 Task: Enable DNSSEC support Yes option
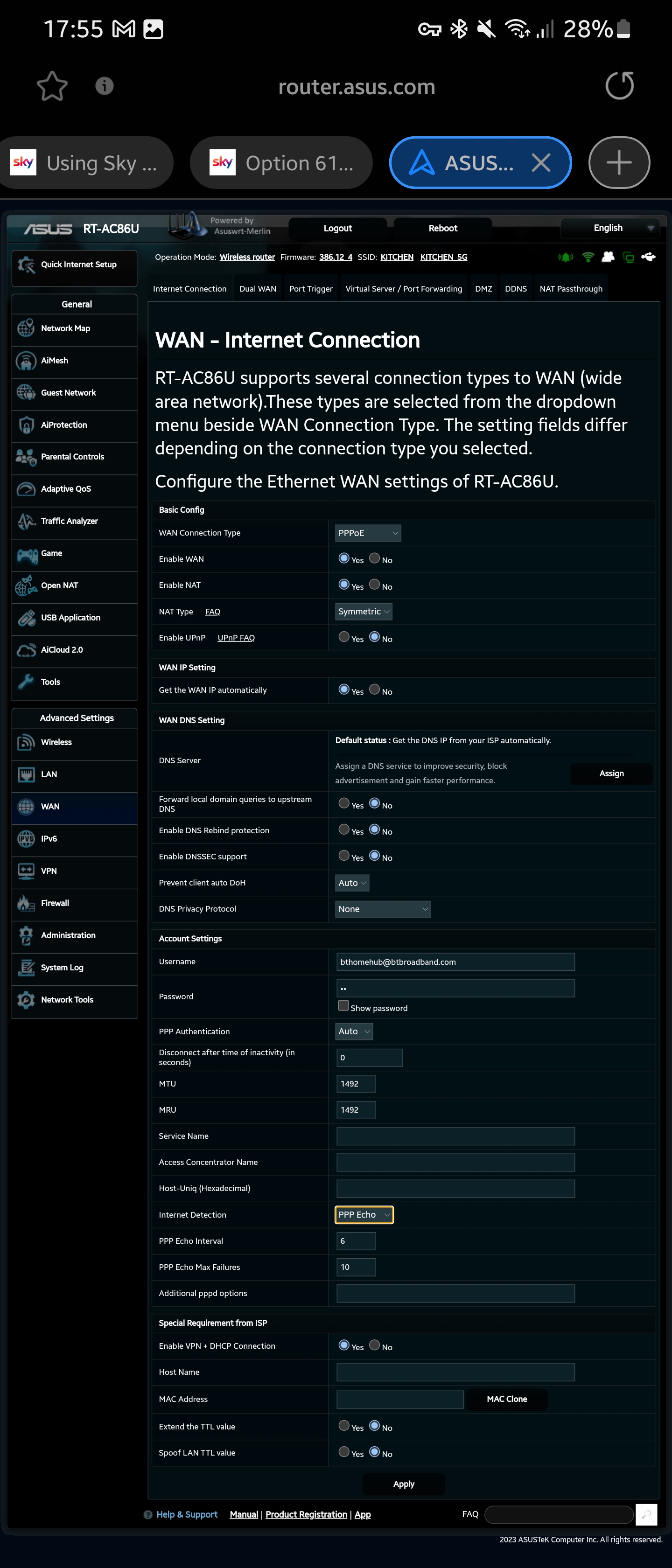click(344, 856)
